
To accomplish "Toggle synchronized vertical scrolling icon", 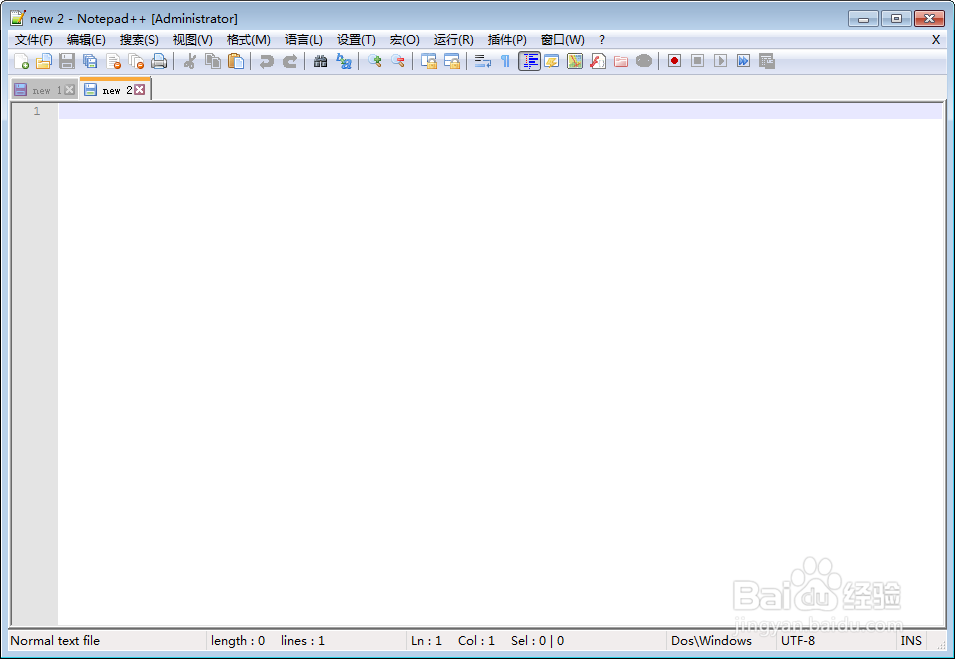I will [x=429, y=61].
